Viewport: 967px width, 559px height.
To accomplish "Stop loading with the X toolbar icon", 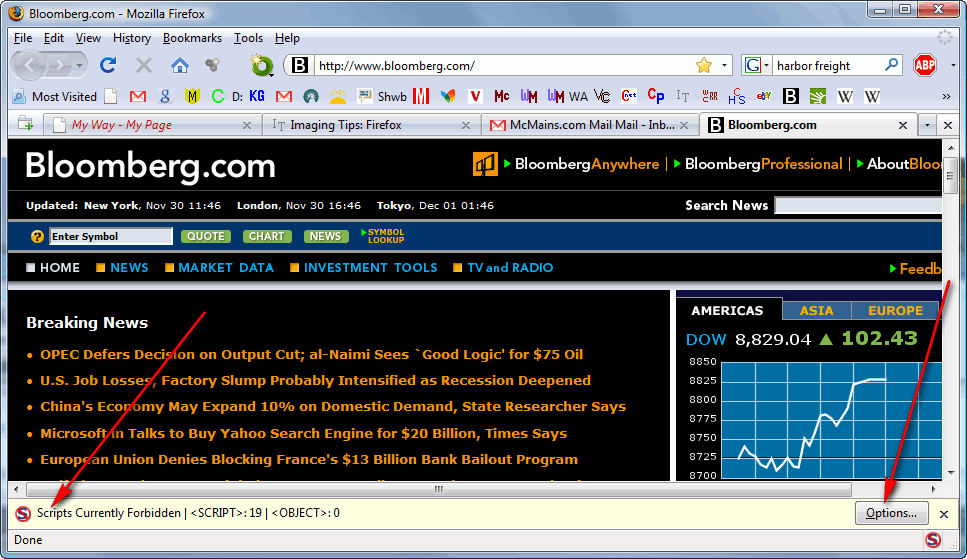I will [x=144, y=65].
